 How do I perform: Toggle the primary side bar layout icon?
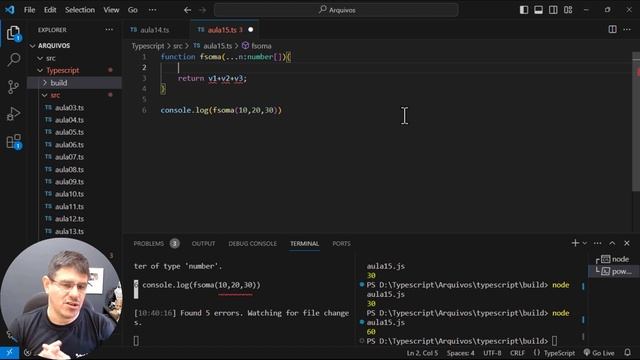pyautogui.click(x=524, y=10)
